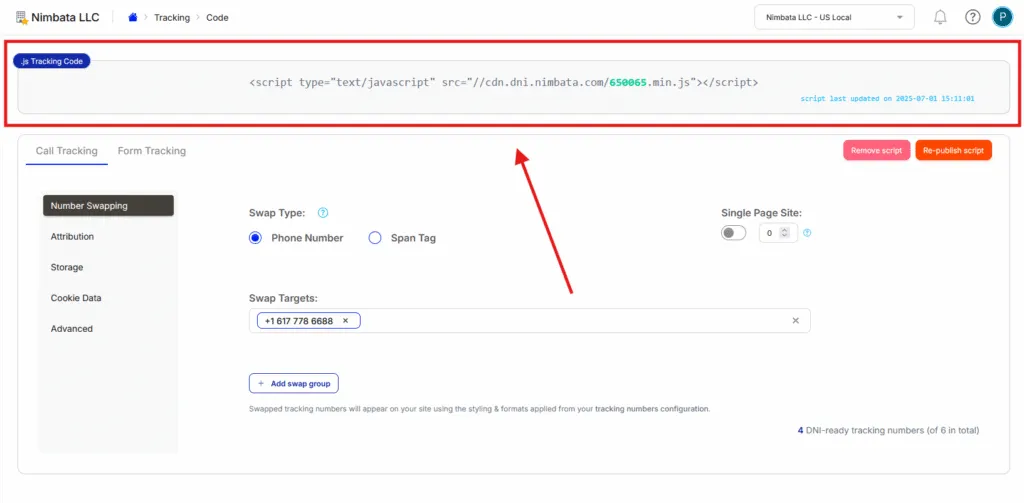The height and width of the screenshot is (503, 1024).
Task: Go to home via breadcrumb house icon
Action: 133,18
